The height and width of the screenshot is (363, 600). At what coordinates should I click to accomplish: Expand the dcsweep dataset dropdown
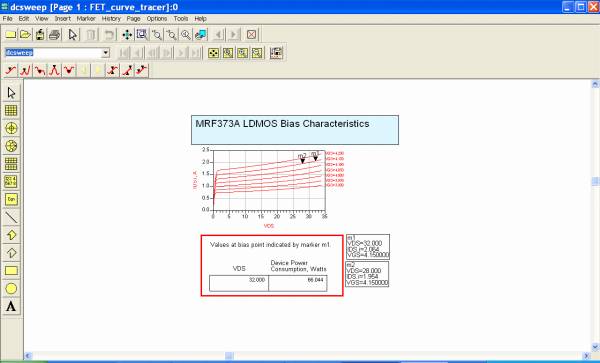[106, 53]
